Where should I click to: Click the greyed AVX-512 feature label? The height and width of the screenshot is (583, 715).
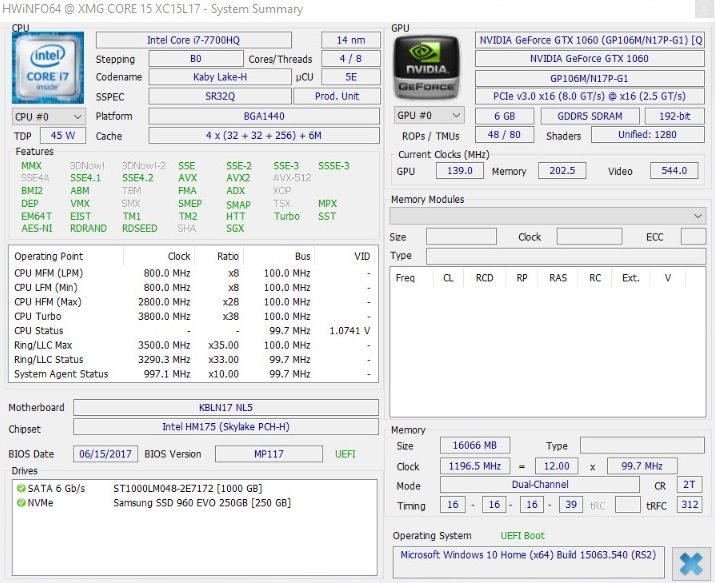coord(292,178)
